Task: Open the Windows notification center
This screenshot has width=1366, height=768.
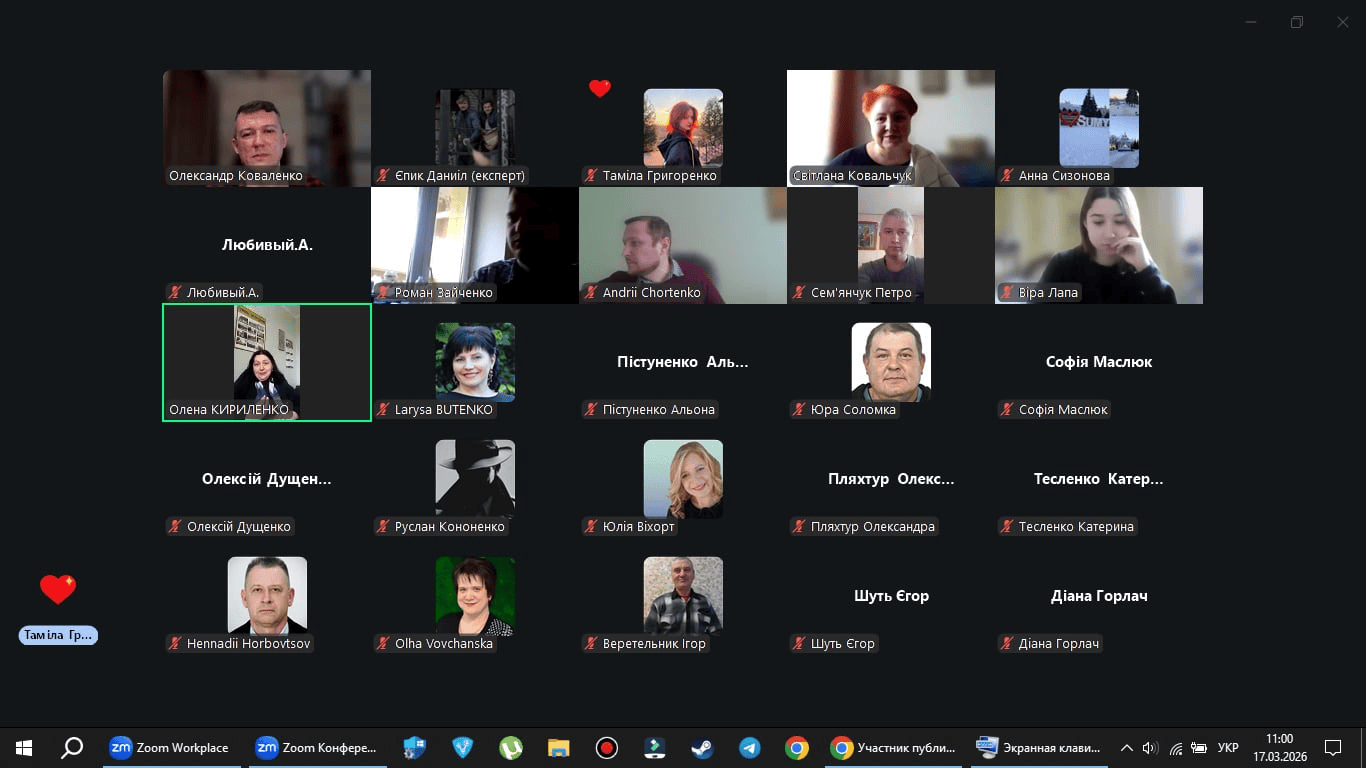Action: (x=1332, y=748)
